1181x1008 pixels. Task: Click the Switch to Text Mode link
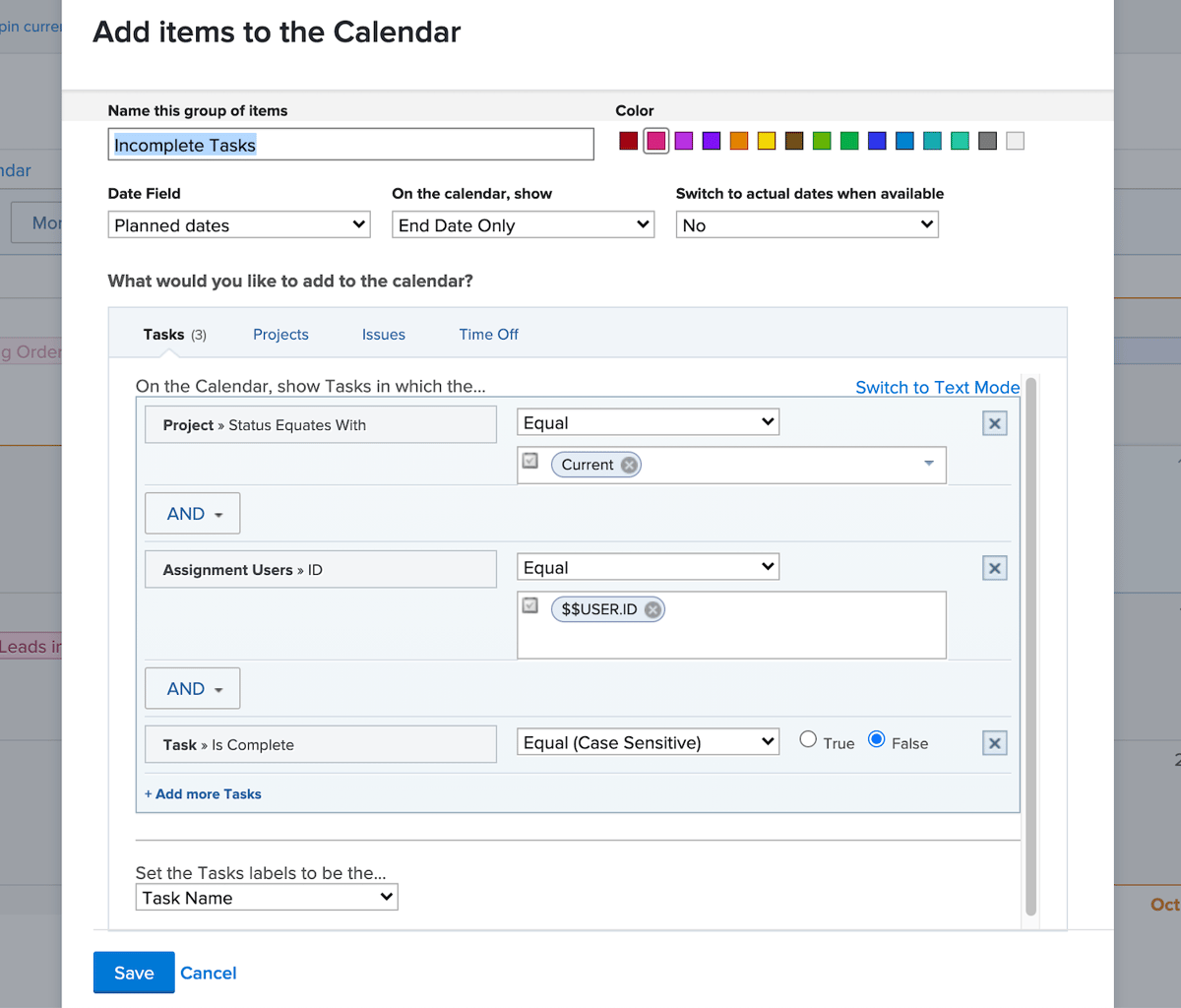(x=936, y=387)
